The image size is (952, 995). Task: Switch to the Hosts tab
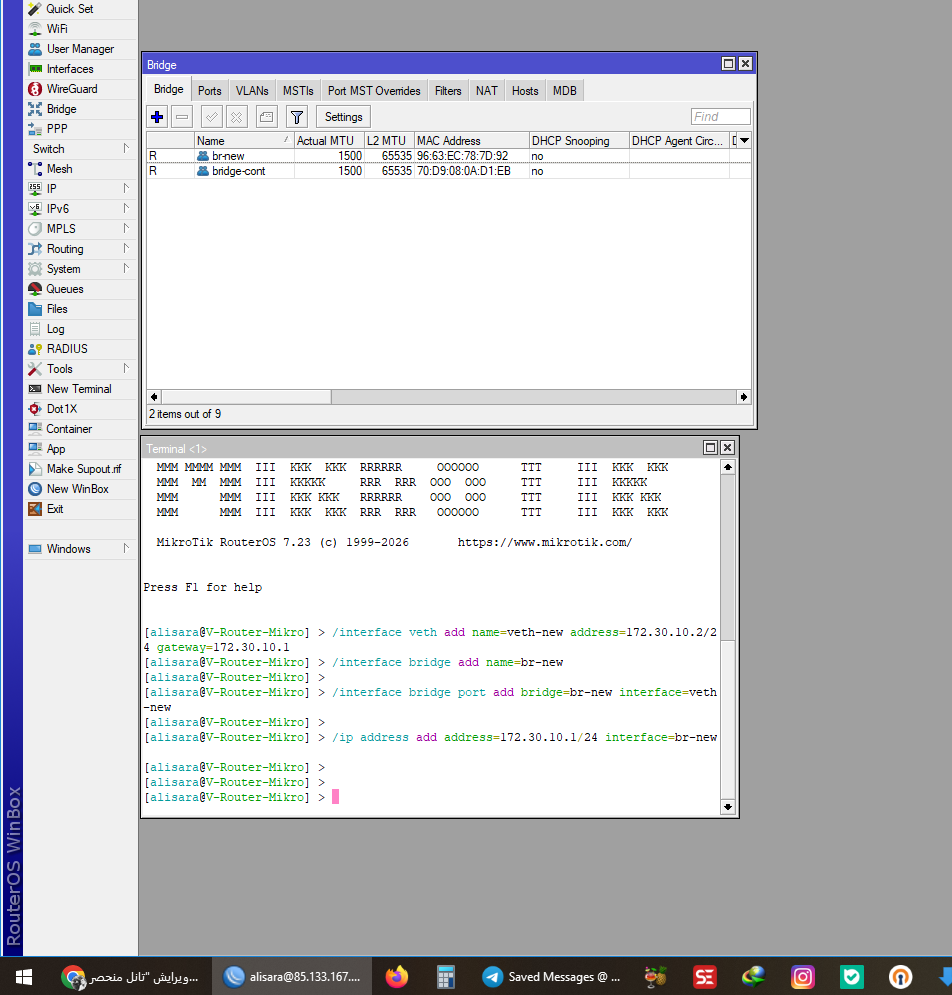pos(525,91)
